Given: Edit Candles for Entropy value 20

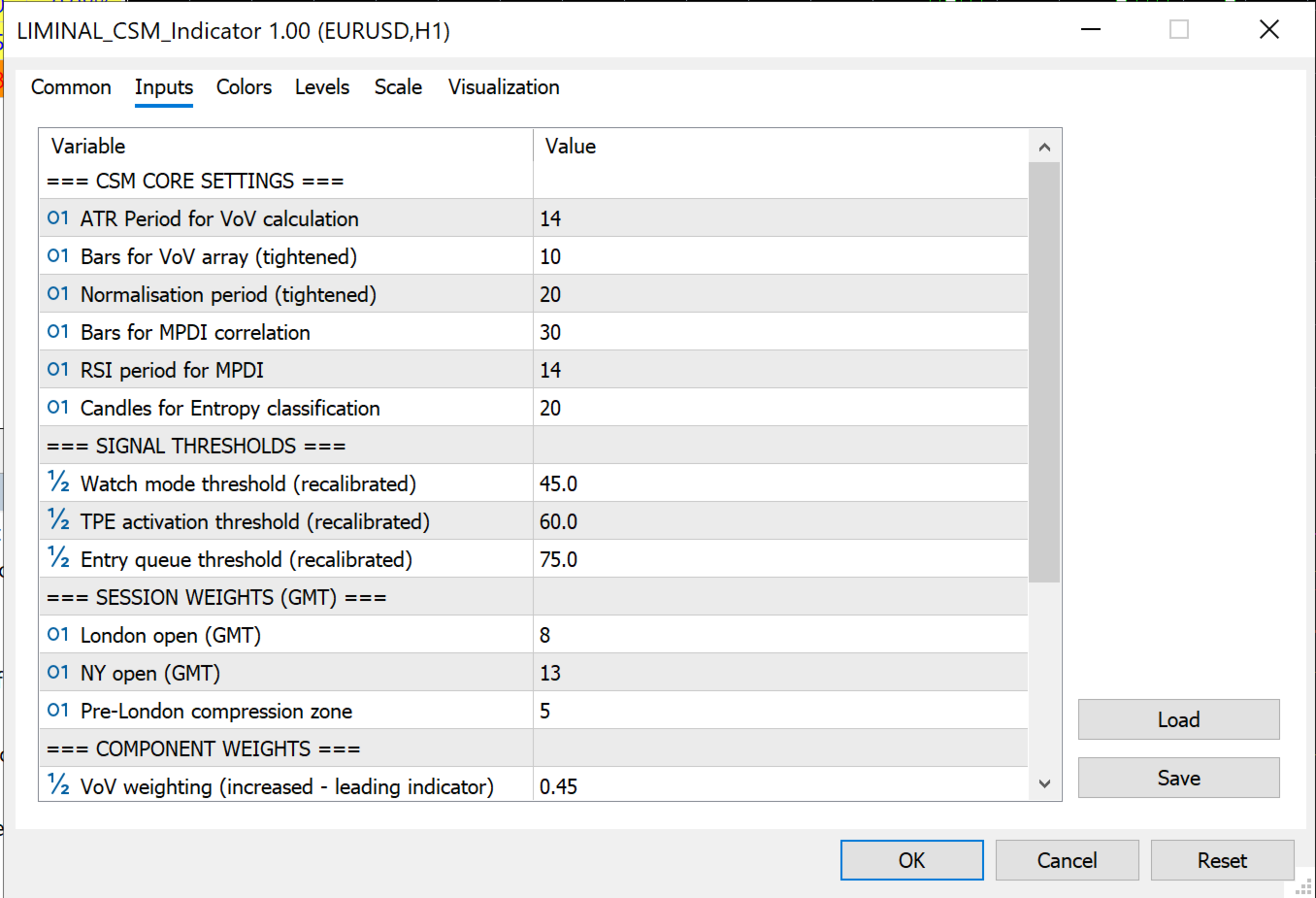Looking at the screenshot, I should (x=780, y=408).
